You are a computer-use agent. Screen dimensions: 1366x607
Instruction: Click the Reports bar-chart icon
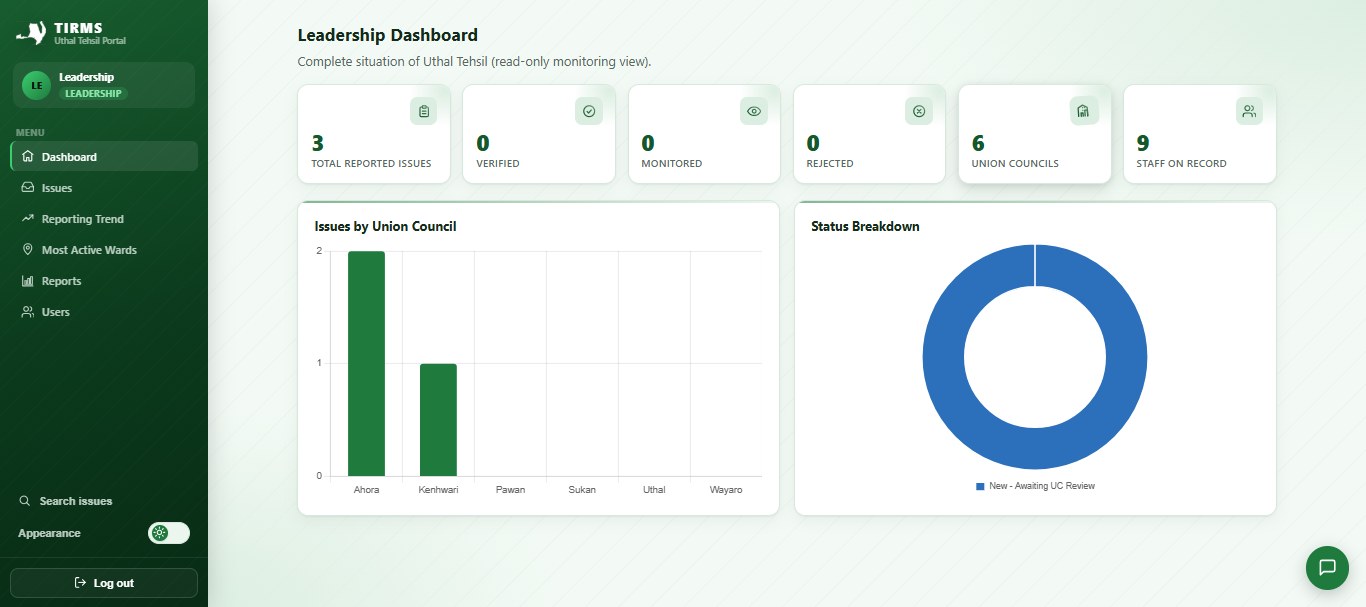pyautogui.click(x=28, y=281)
